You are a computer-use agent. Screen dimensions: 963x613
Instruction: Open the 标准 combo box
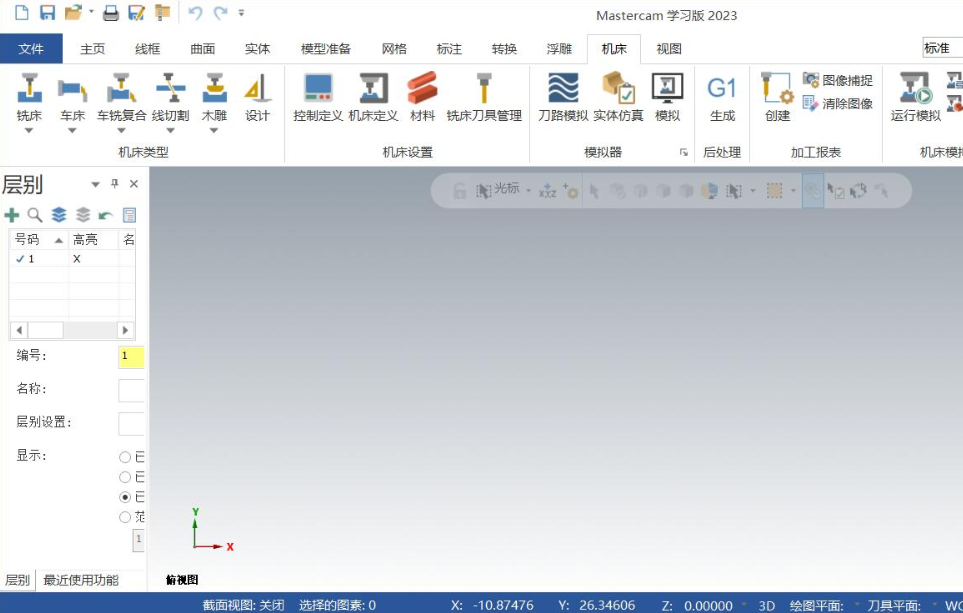point(941,48)
